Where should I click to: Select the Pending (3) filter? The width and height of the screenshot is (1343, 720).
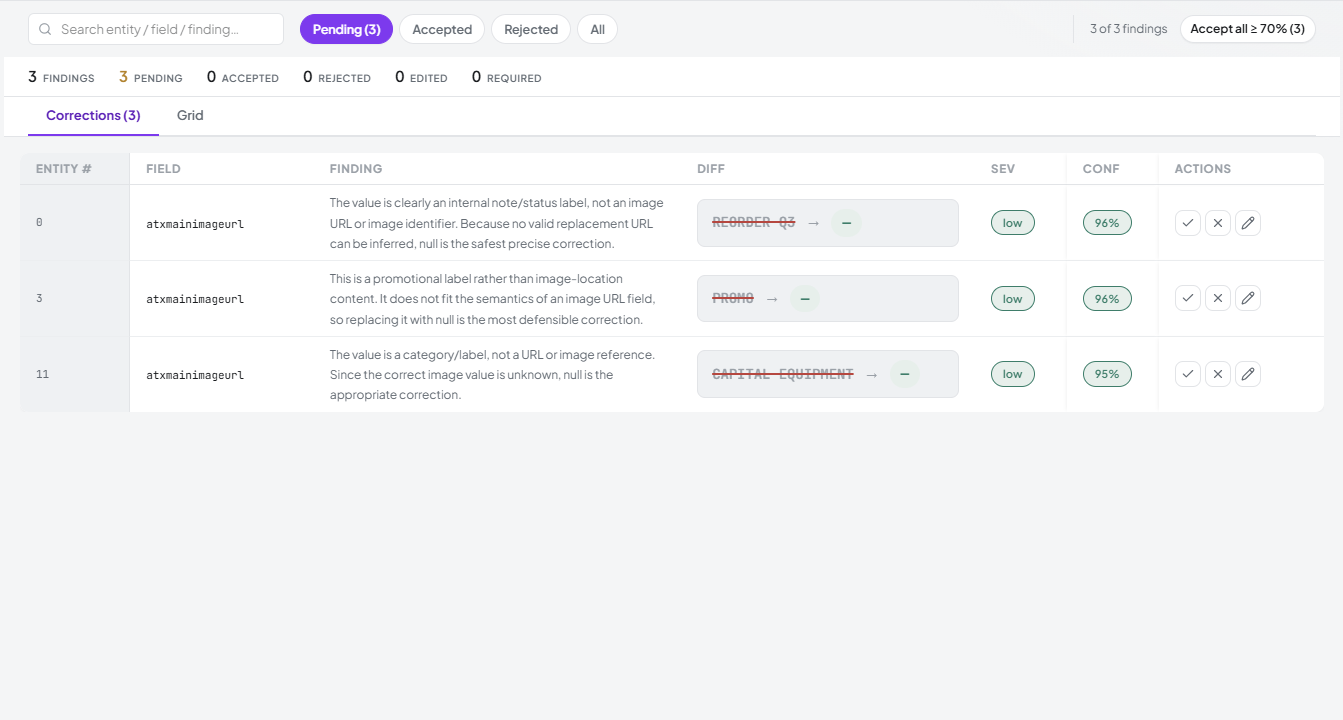click(x=346, y=29)
